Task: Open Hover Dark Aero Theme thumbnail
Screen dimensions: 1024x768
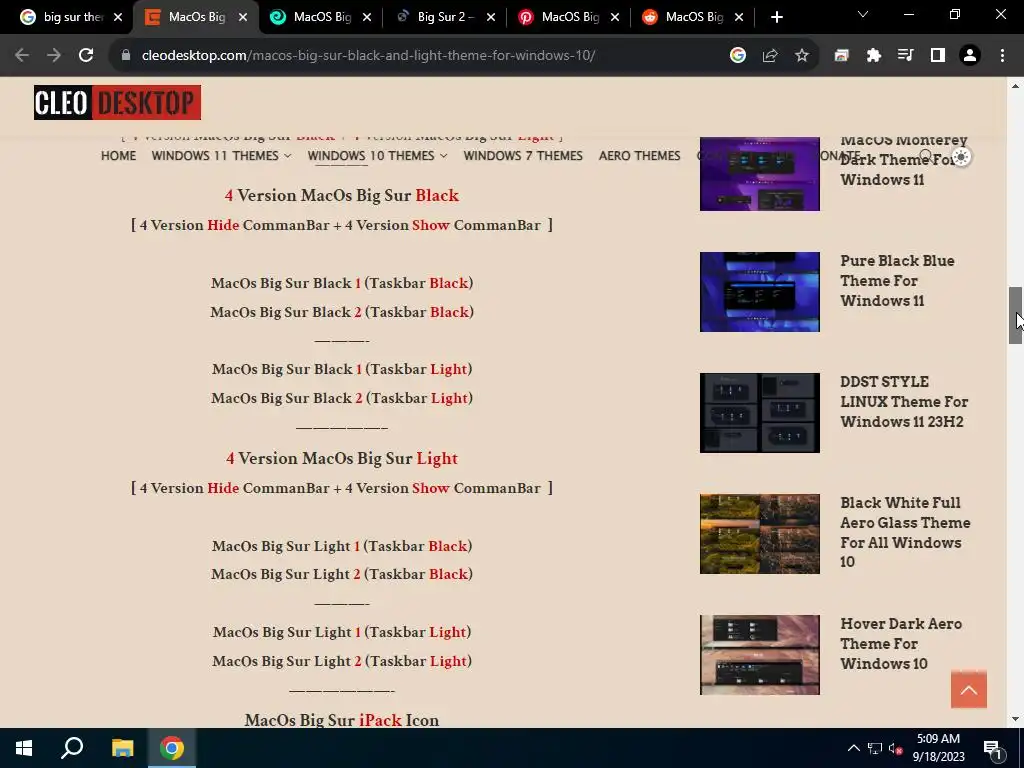Action: pyautogui.click(x=760, y=655)
